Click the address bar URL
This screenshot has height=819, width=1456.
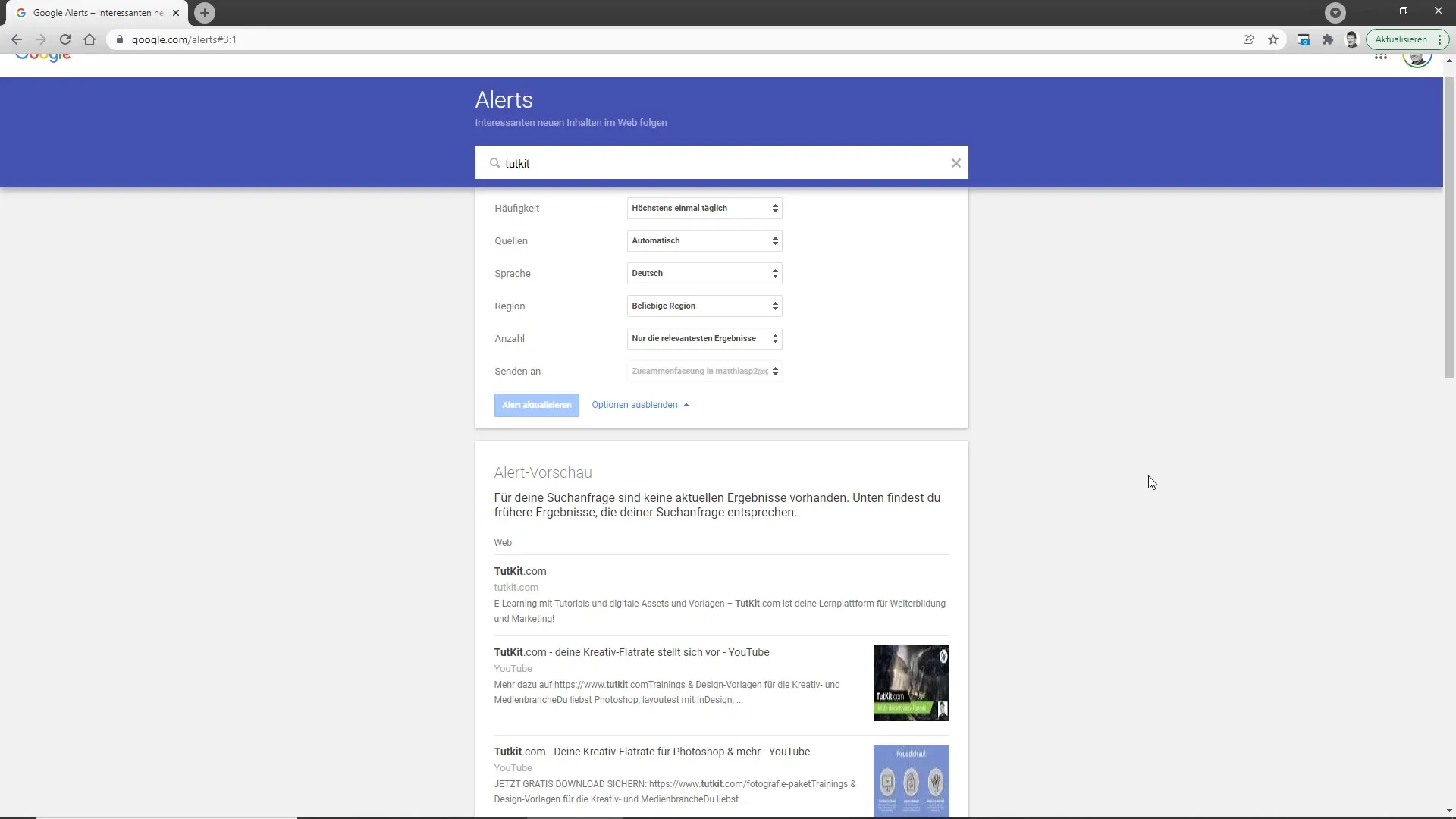coord(184,39)
